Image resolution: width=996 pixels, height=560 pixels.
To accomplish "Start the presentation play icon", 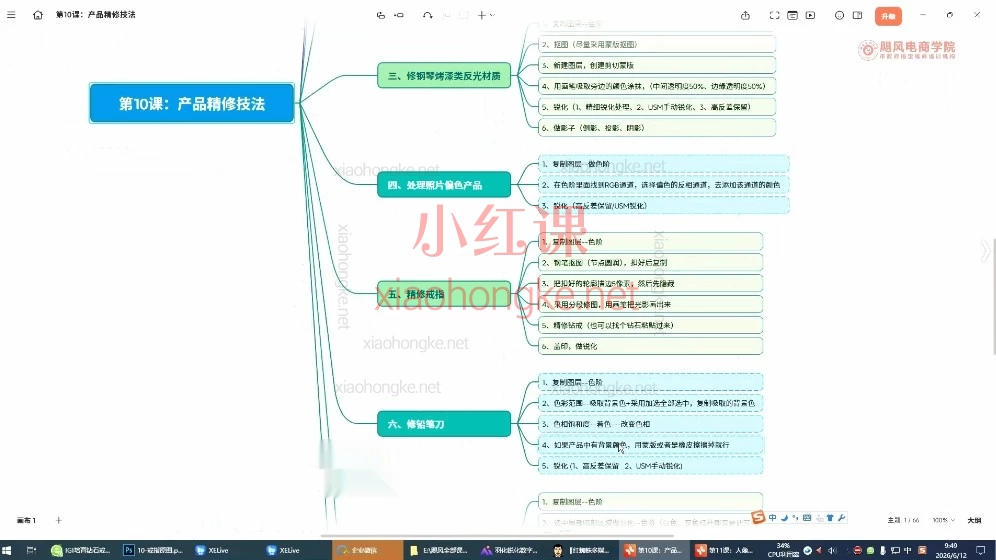I will click(x=811, y=15).
